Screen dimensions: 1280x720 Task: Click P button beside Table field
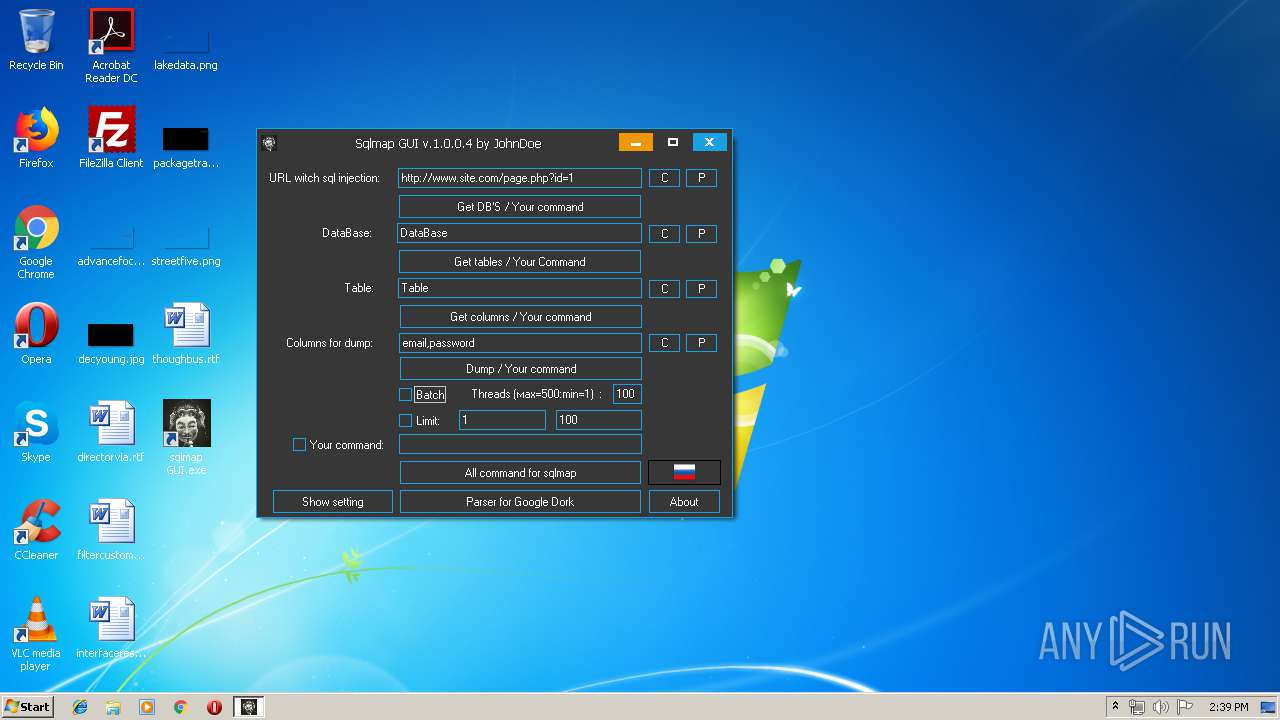(x=701, y=289)
